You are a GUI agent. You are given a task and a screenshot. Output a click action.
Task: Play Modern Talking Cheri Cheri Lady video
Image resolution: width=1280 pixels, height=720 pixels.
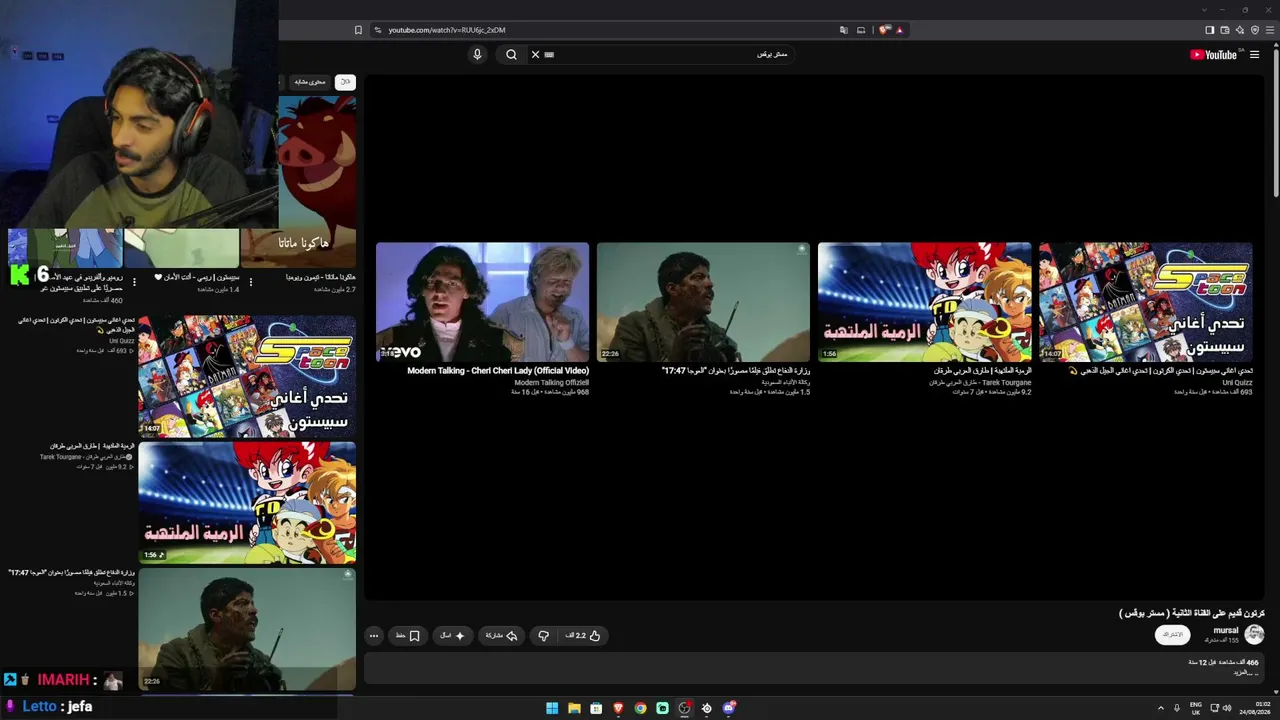click(x=482, y=302)
